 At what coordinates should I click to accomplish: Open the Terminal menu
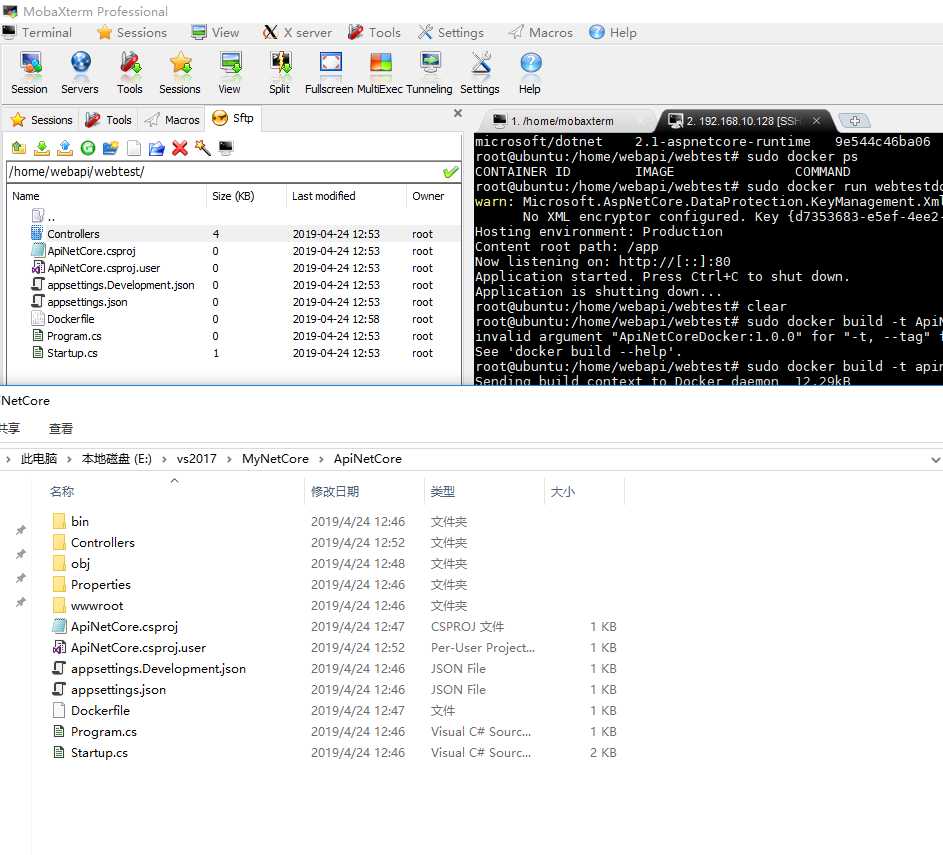[x=37, y=32]
